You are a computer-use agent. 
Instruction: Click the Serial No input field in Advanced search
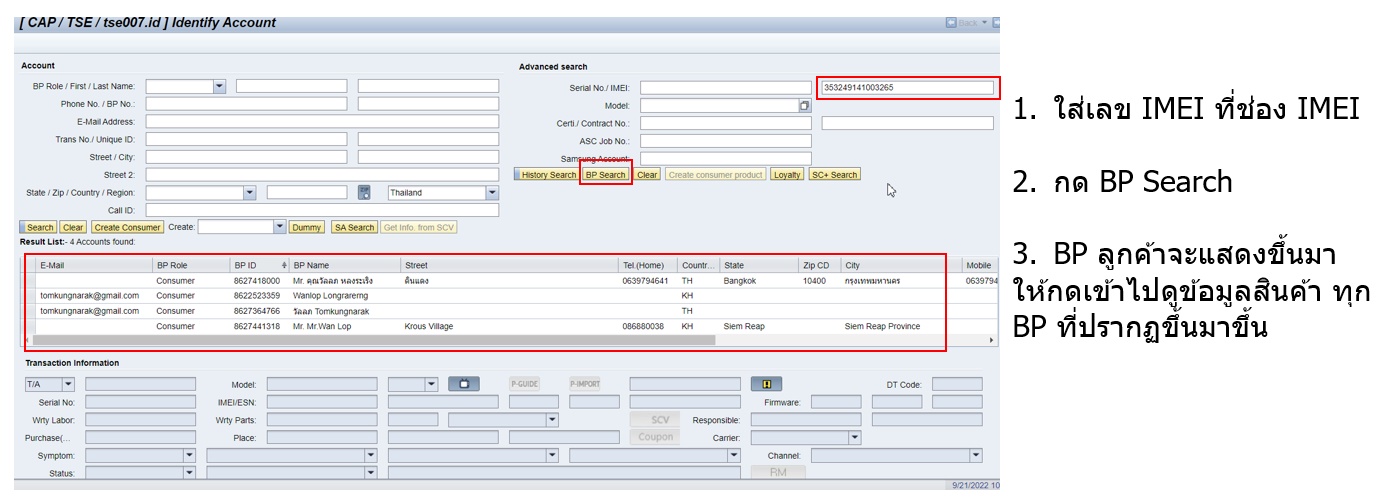click(x=726, y=88)
